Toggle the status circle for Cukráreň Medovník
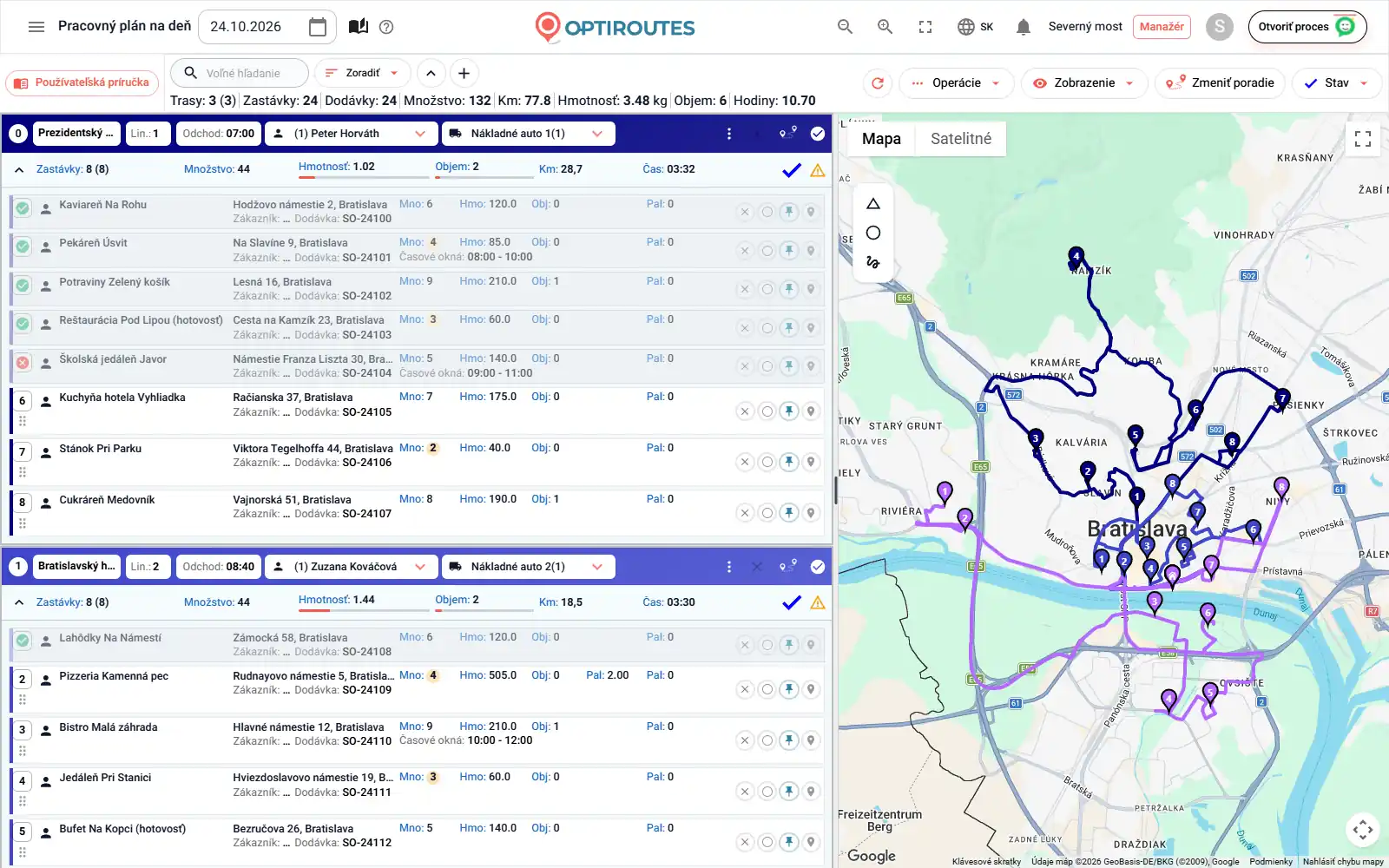 point(767,513)
